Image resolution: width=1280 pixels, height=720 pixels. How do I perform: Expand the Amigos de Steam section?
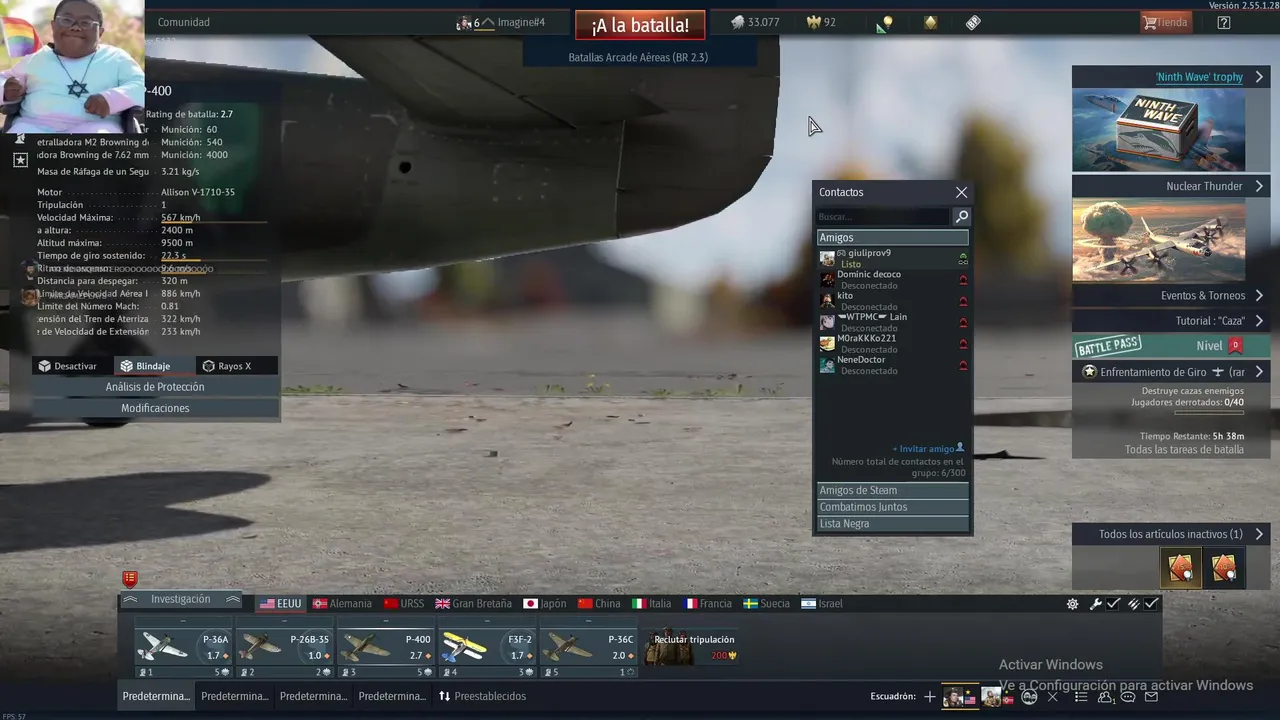tap(893, 490)
